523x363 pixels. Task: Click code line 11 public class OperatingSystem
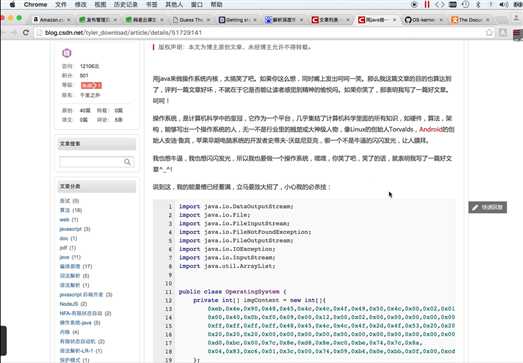pos(232,292)
